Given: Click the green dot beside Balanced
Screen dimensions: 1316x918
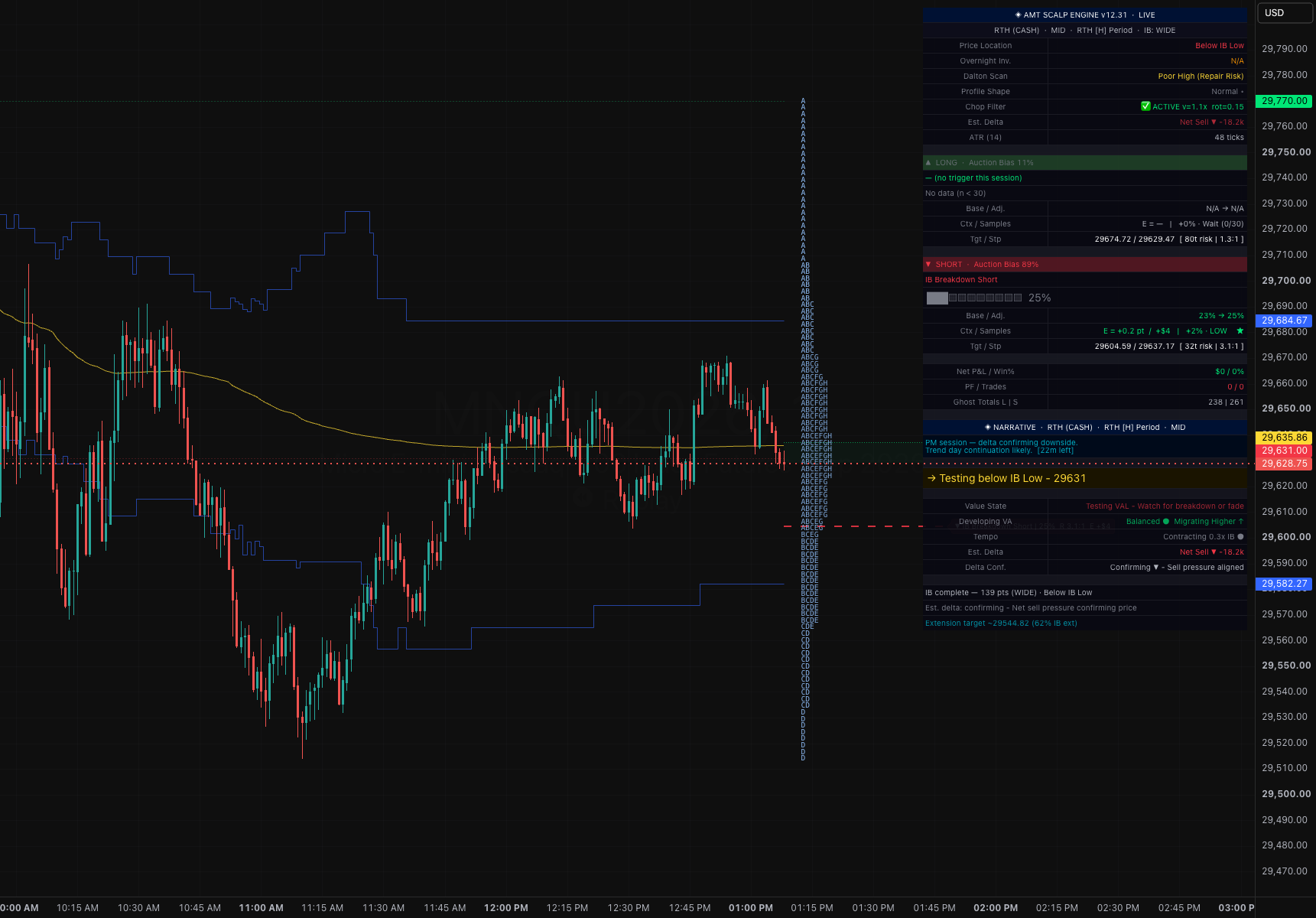Looking at the screenshot, I should click(x=1166, y=522).
